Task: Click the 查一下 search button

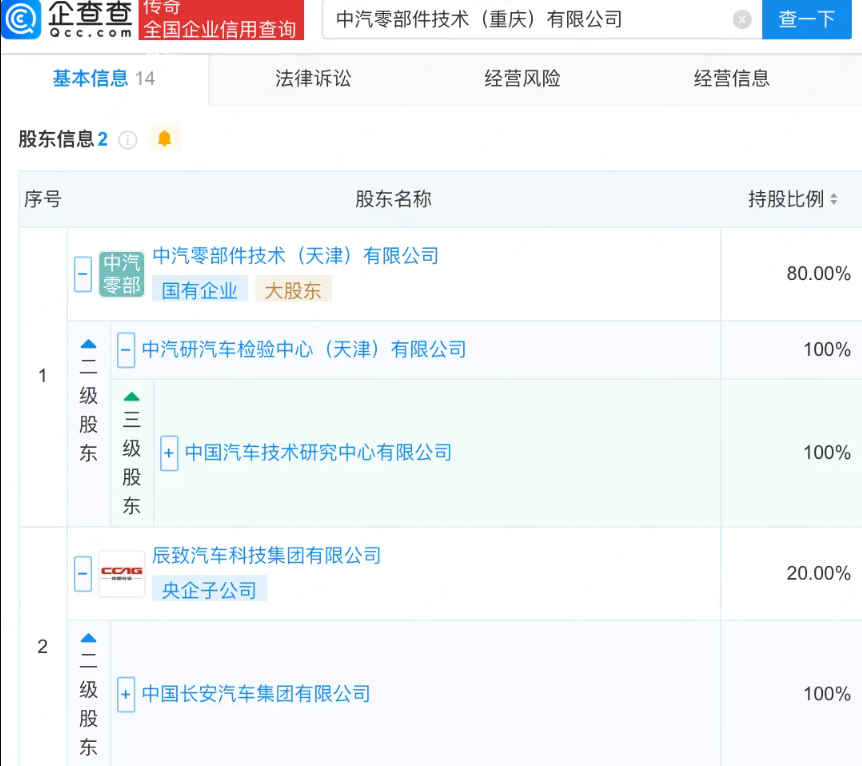Action: point(807,19)
